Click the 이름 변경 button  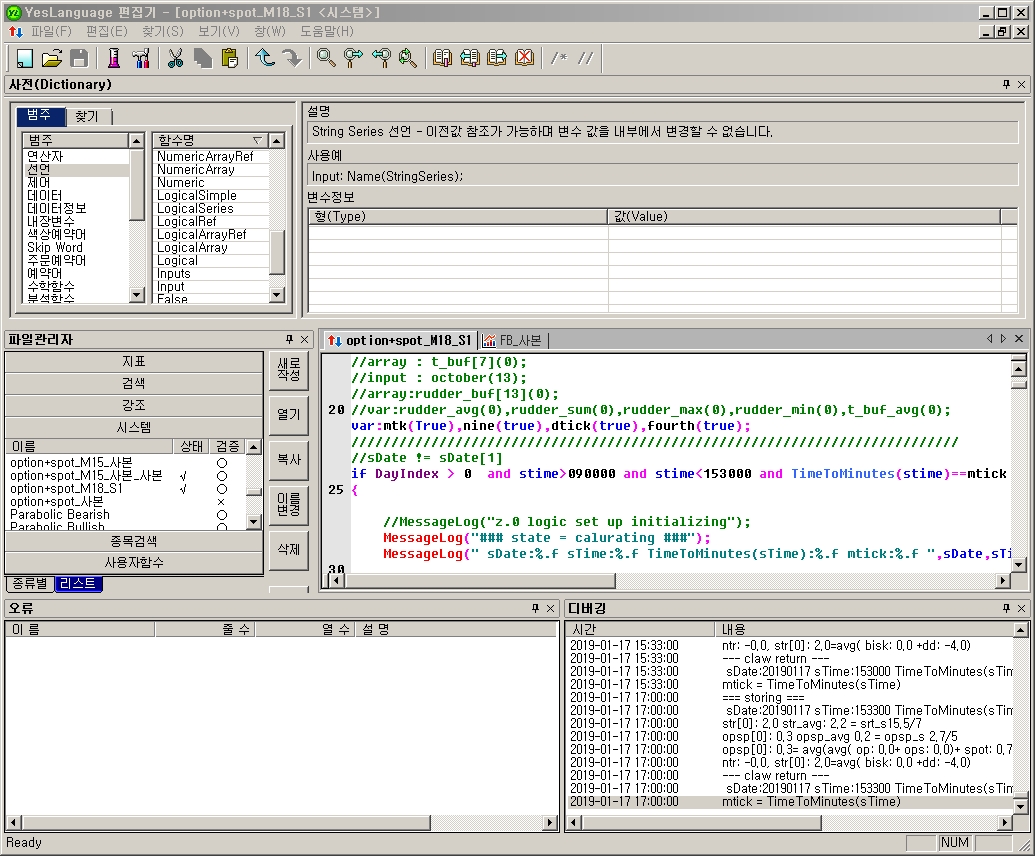288,506
